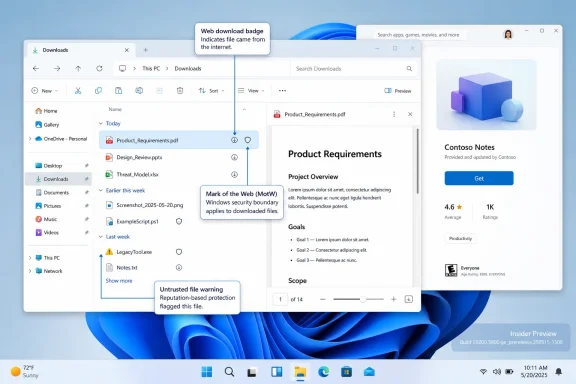Collapse the Earlier this week group

click(101, 190)
